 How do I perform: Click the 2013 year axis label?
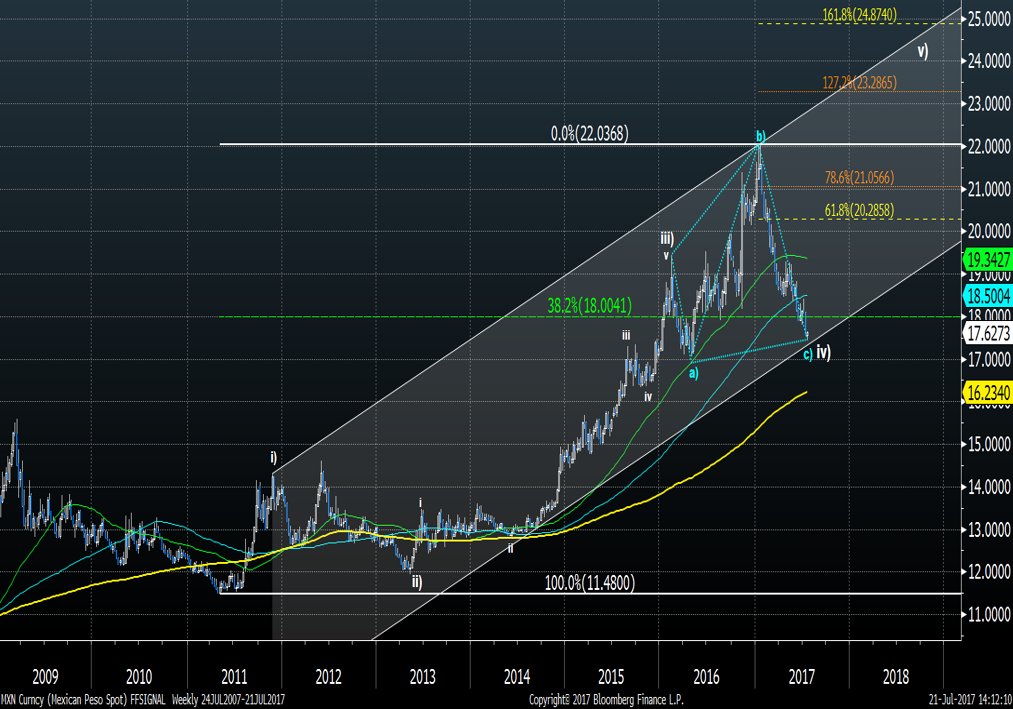(423, 677)
